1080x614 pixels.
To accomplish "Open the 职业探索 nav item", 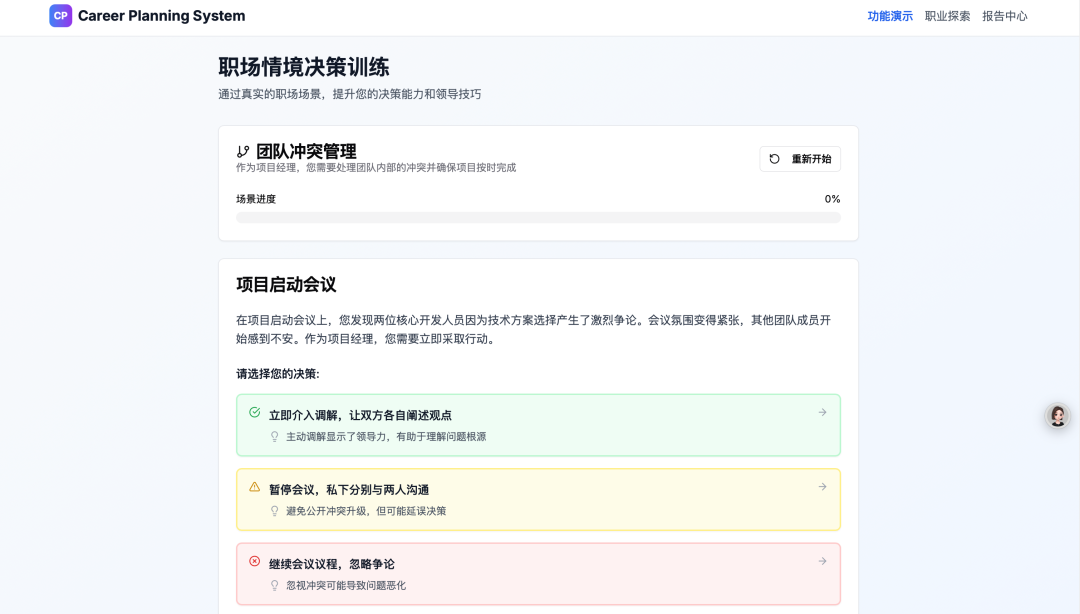I will tap(947, 16).
